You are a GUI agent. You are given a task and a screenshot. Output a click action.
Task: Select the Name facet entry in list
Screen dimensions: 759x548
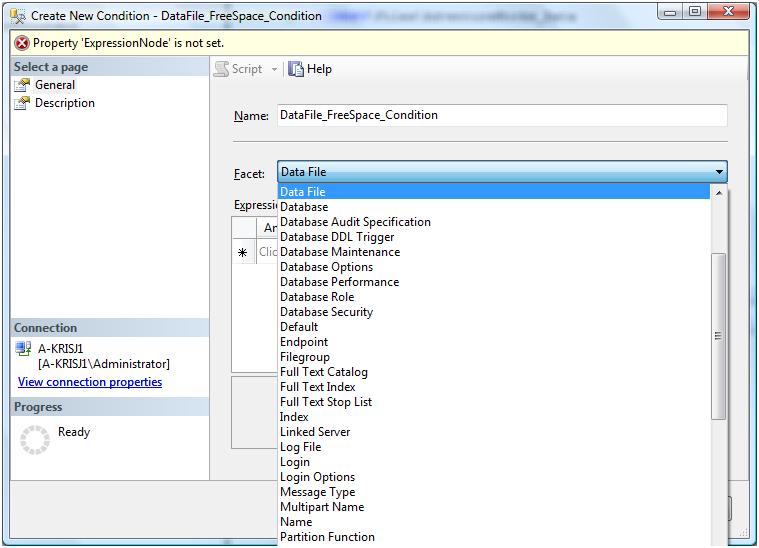click(x=494, y=522)
